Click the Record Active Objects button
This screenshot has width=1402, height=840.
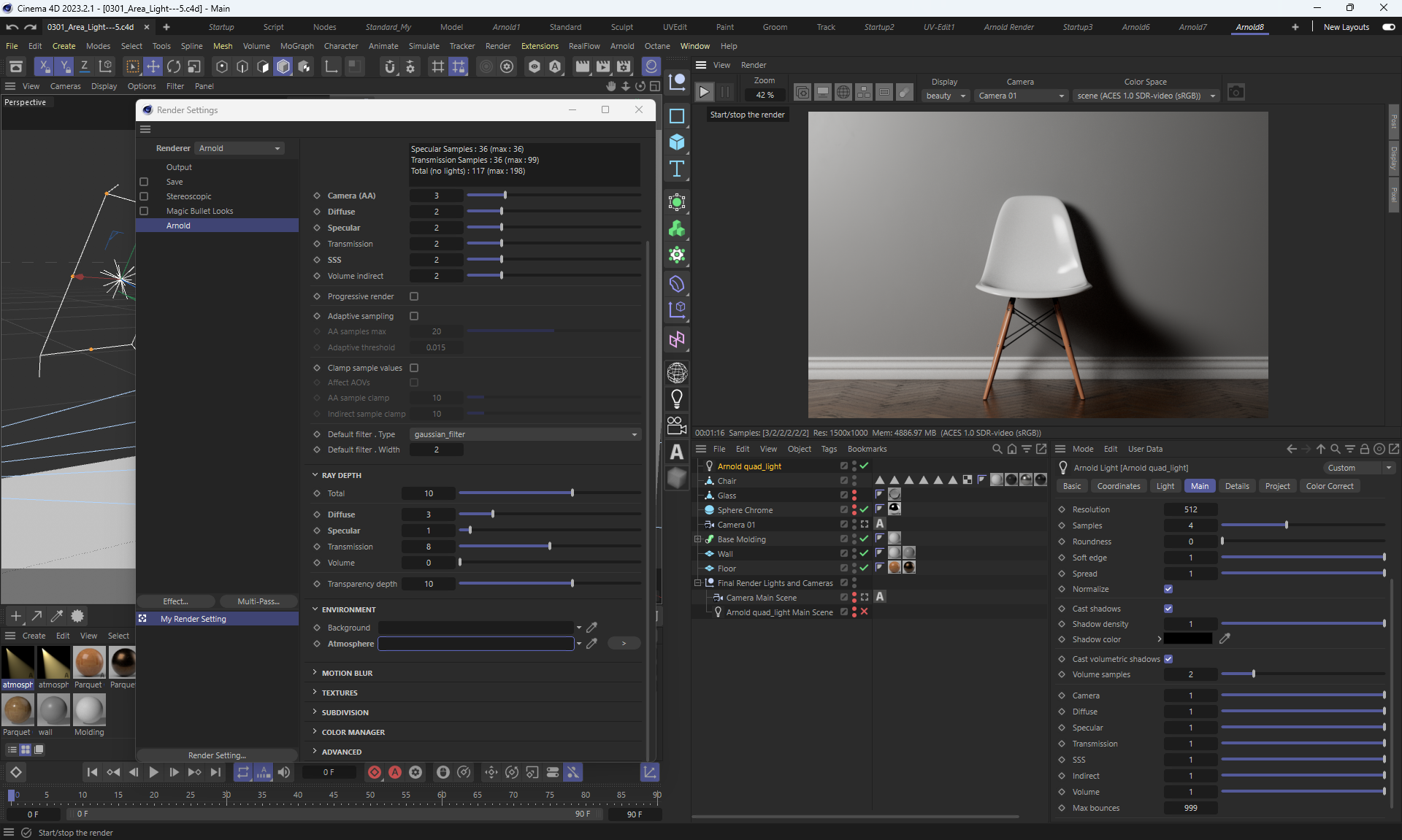[375, 772]
